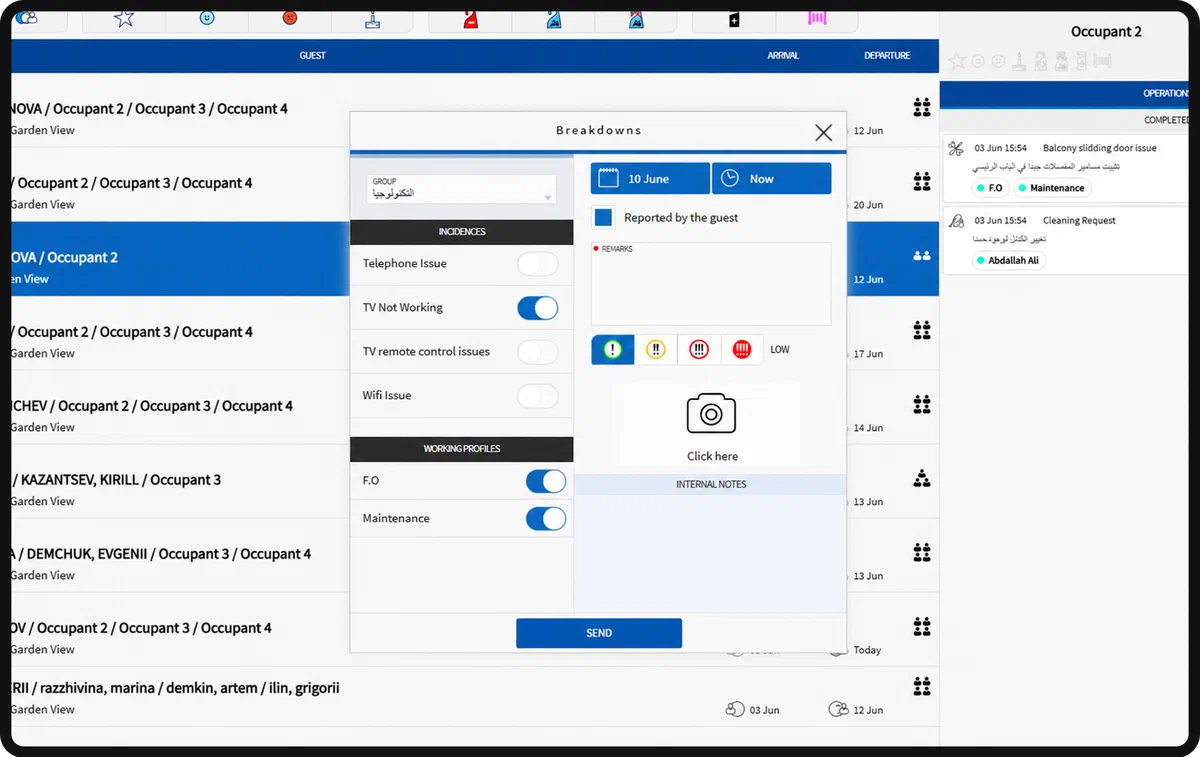Click the camera icon to add photo

pyautogui.click(x=711, y=413)
